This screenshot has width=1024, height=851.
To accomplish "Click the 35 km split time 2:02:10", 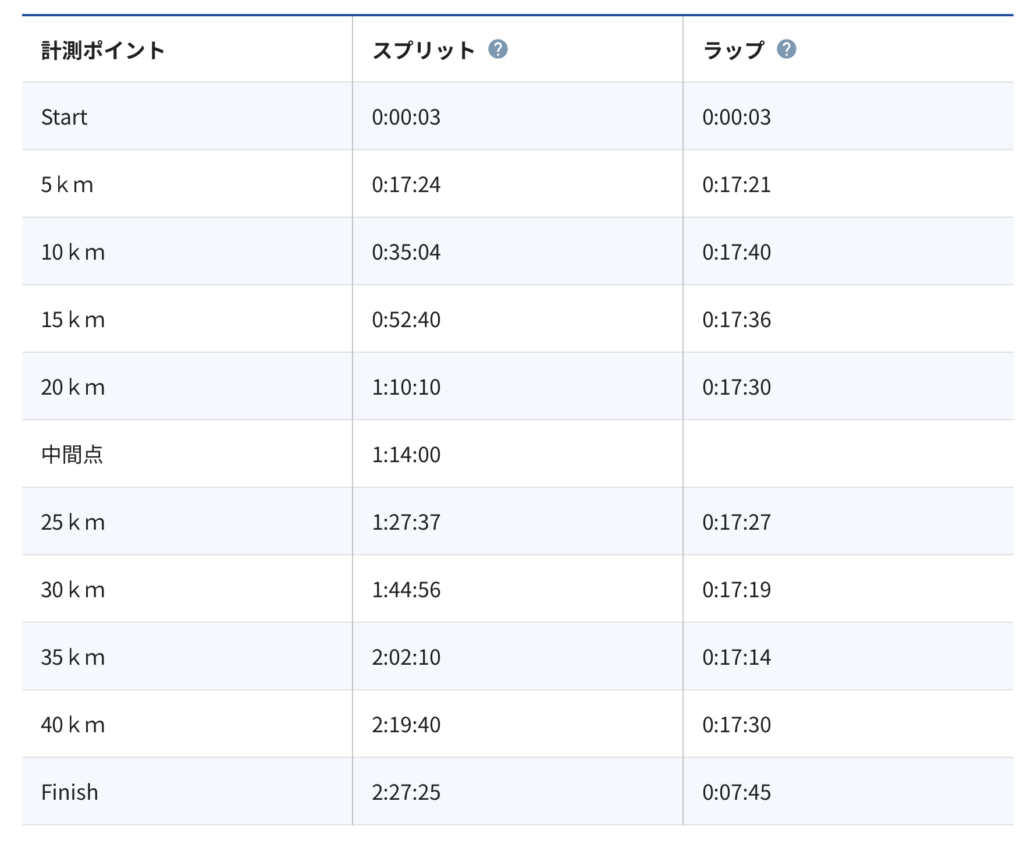I will point(406,657).
